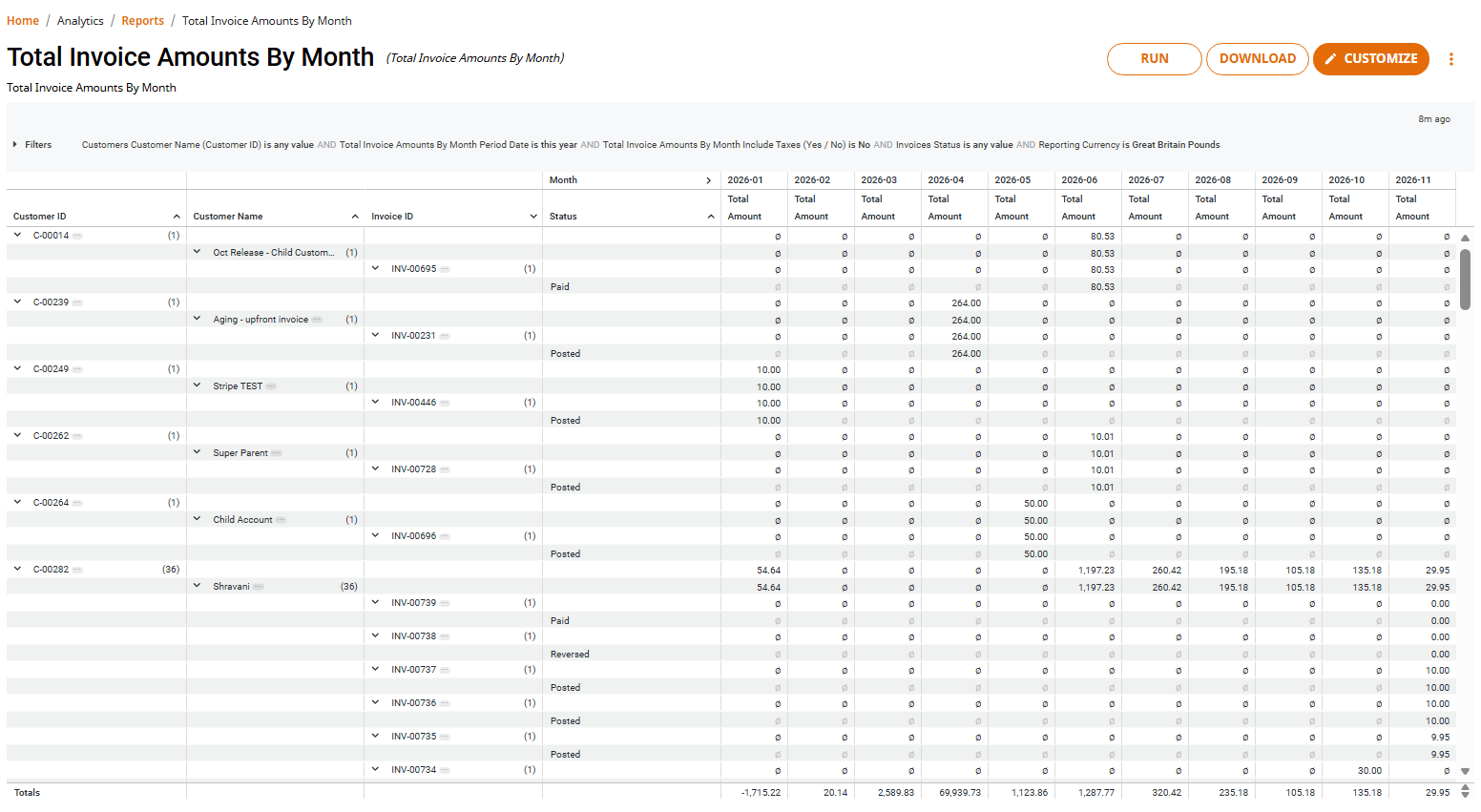The height and width of the screenshot is (812, 1481).
Task: Open Analytics in the breadcrumb
Action: (80, 21)
